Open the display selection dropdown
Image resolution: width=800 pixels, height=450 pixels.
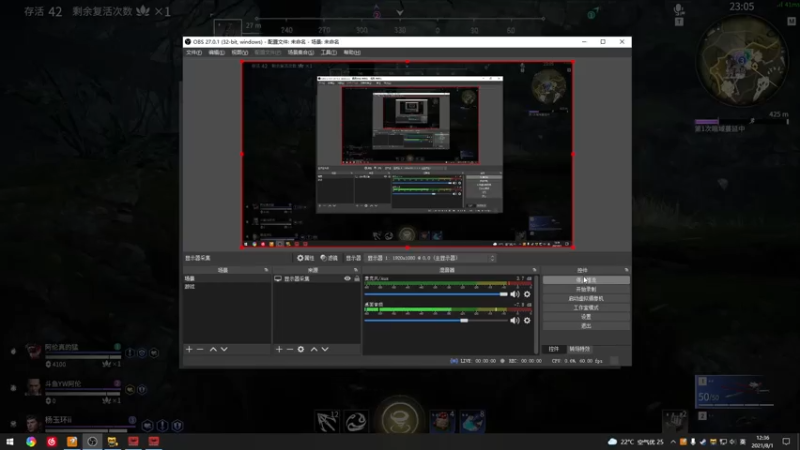[431, 258]
